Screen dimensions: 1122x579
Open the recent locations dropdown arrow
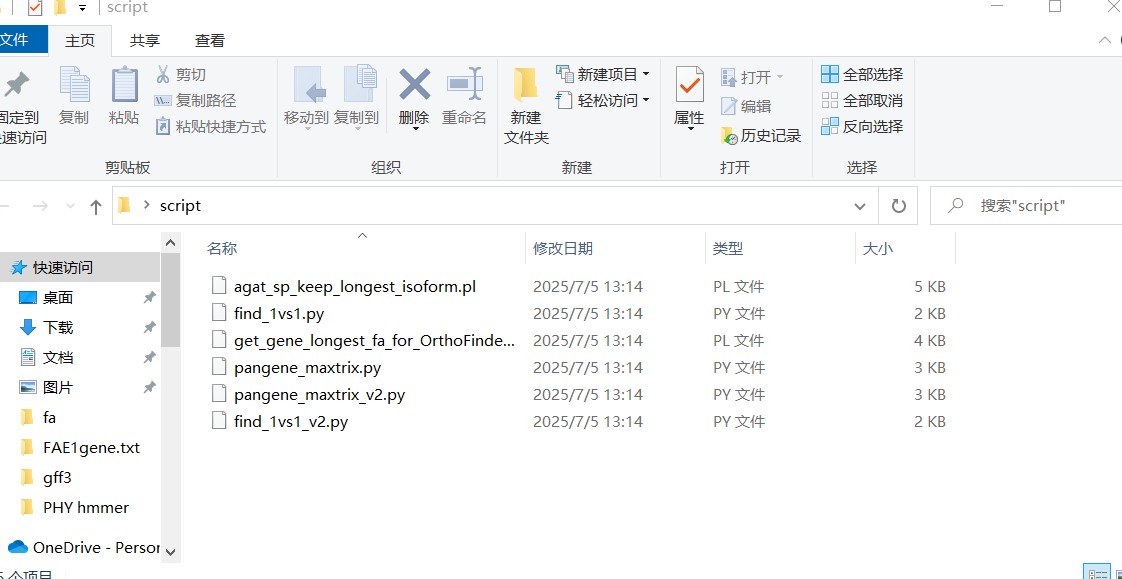pyautogui.click(x=70, y=206)
